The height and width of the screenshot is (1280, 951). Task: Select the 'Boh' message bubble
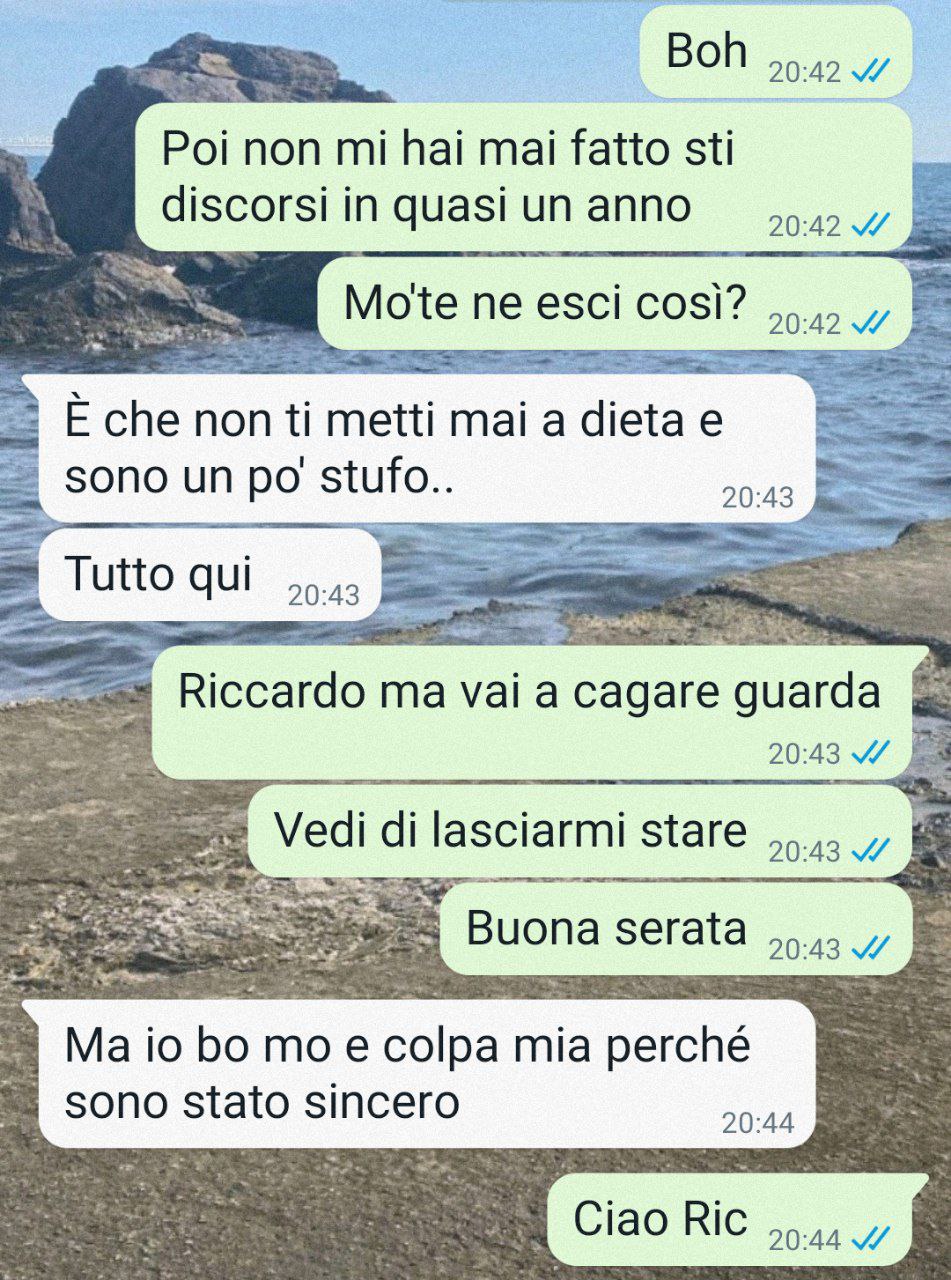(x=776, y=51)
